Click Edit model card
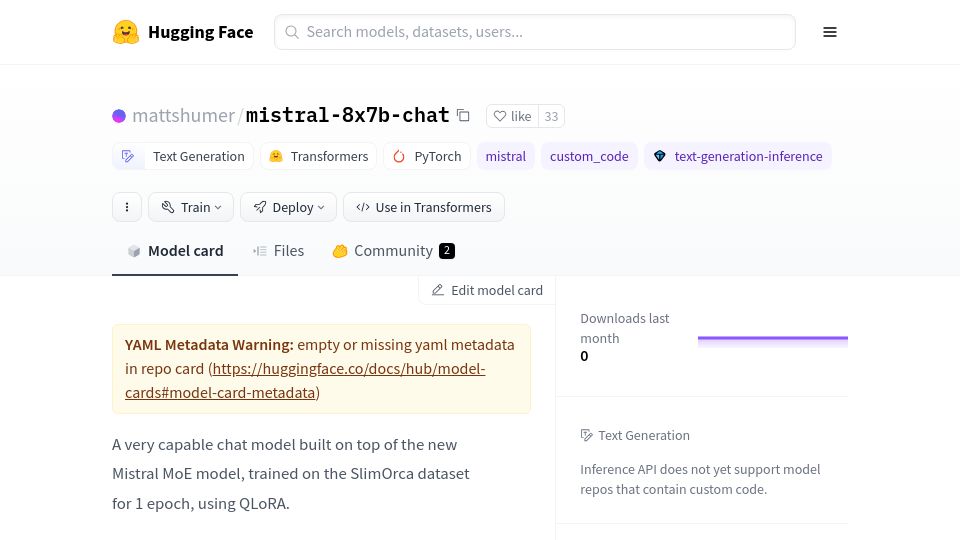Screen dimensions: 960x540 pos(487,290)
